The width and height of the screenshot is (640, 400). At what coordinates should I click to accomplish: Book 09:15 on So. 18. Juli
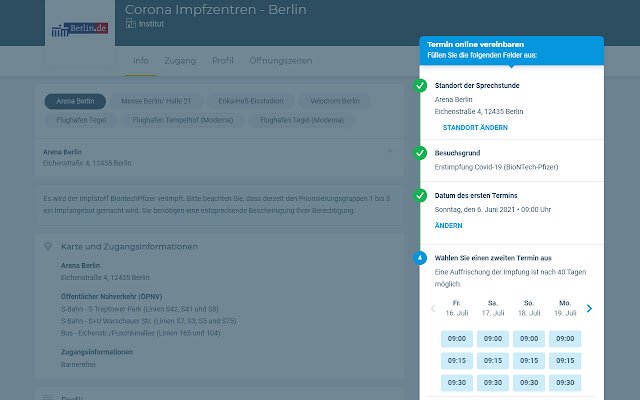(529, 361)
